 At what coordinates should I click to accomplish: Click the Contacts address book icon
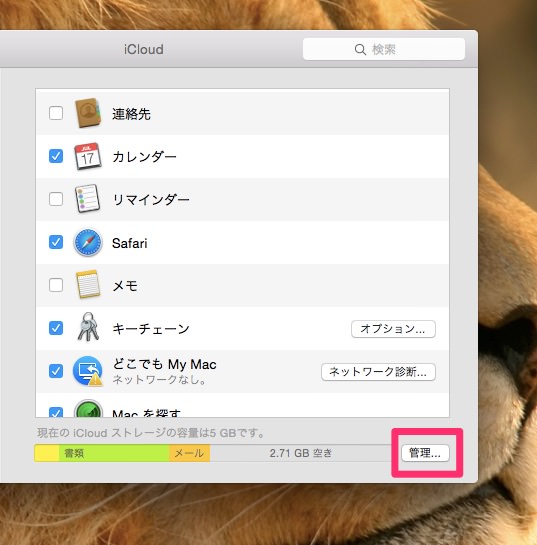tap(88, 113)
